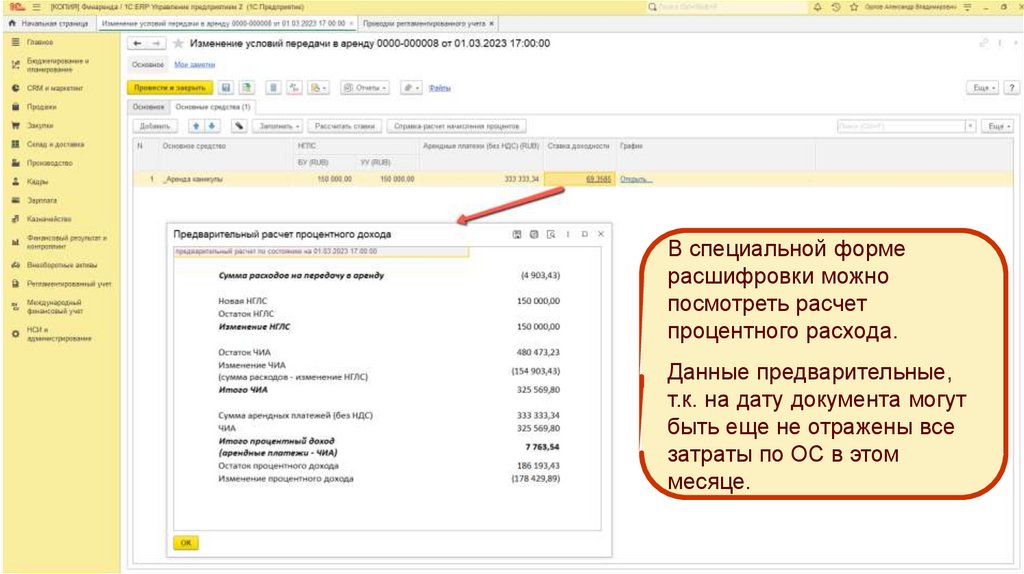
Task: Switch to the Основное tab
Action: [148, 106]
